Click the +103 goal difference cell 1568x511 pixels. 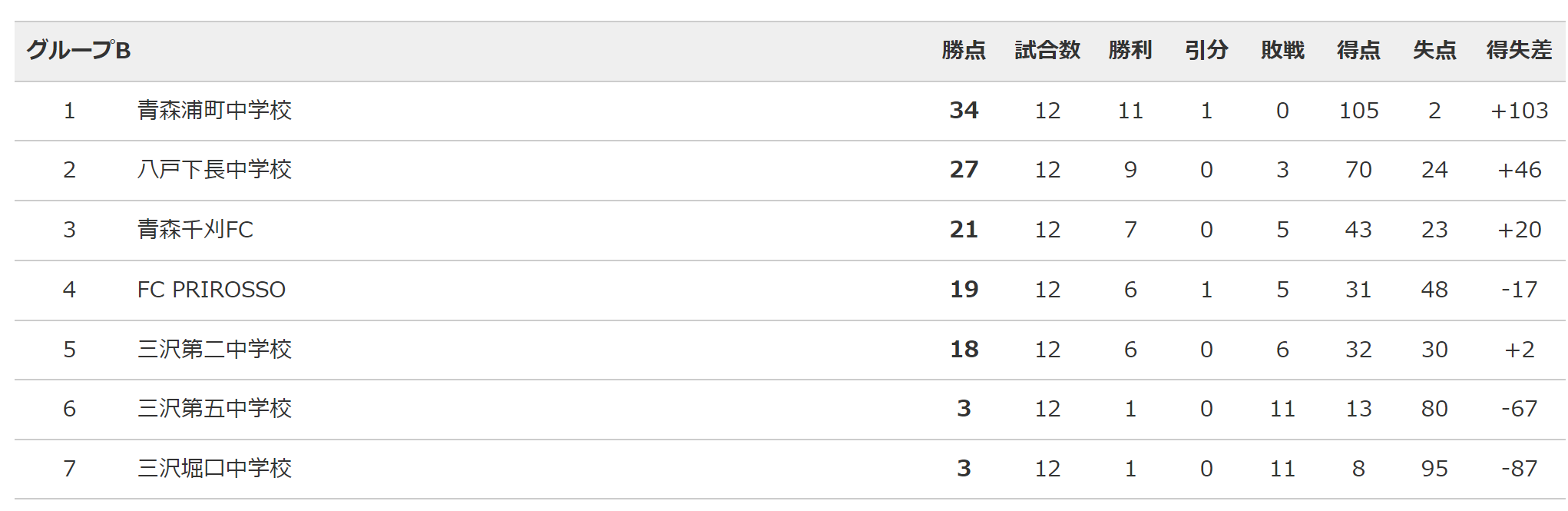click(x=1519, y=111)
